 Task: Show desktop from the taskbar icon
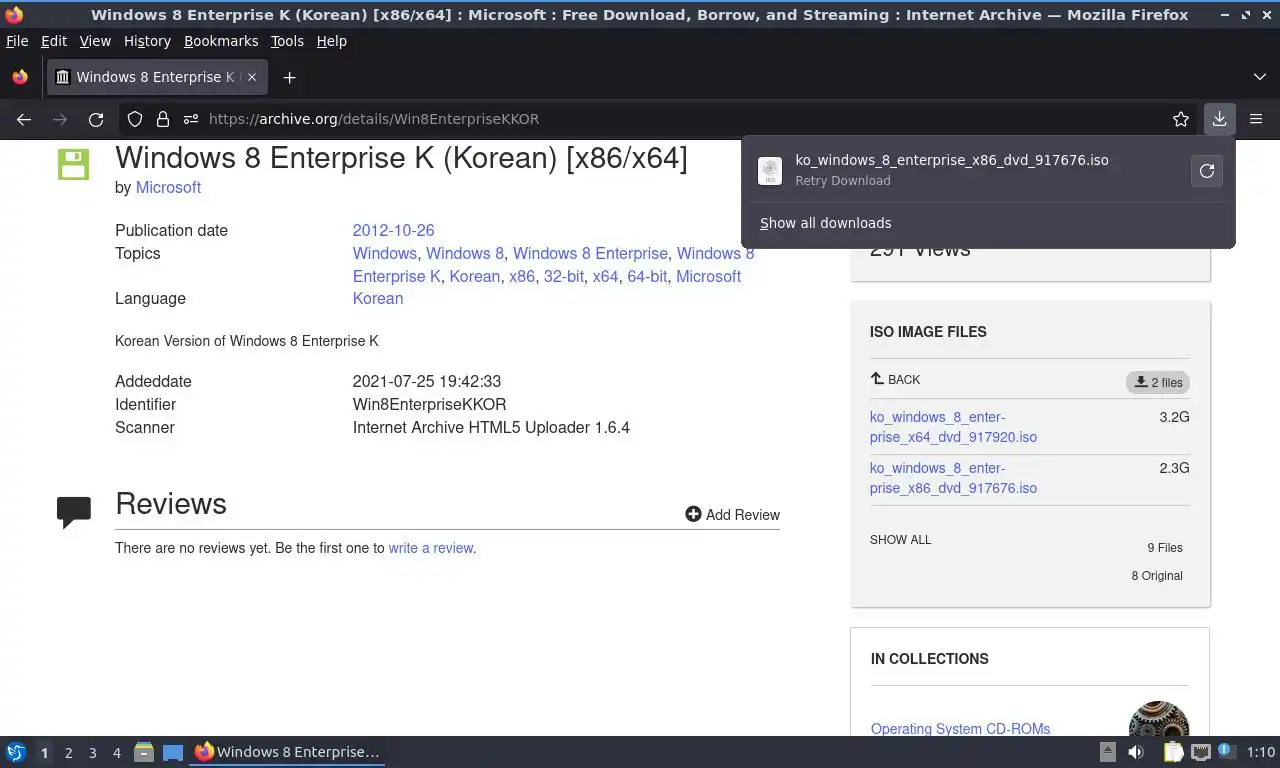173,752
